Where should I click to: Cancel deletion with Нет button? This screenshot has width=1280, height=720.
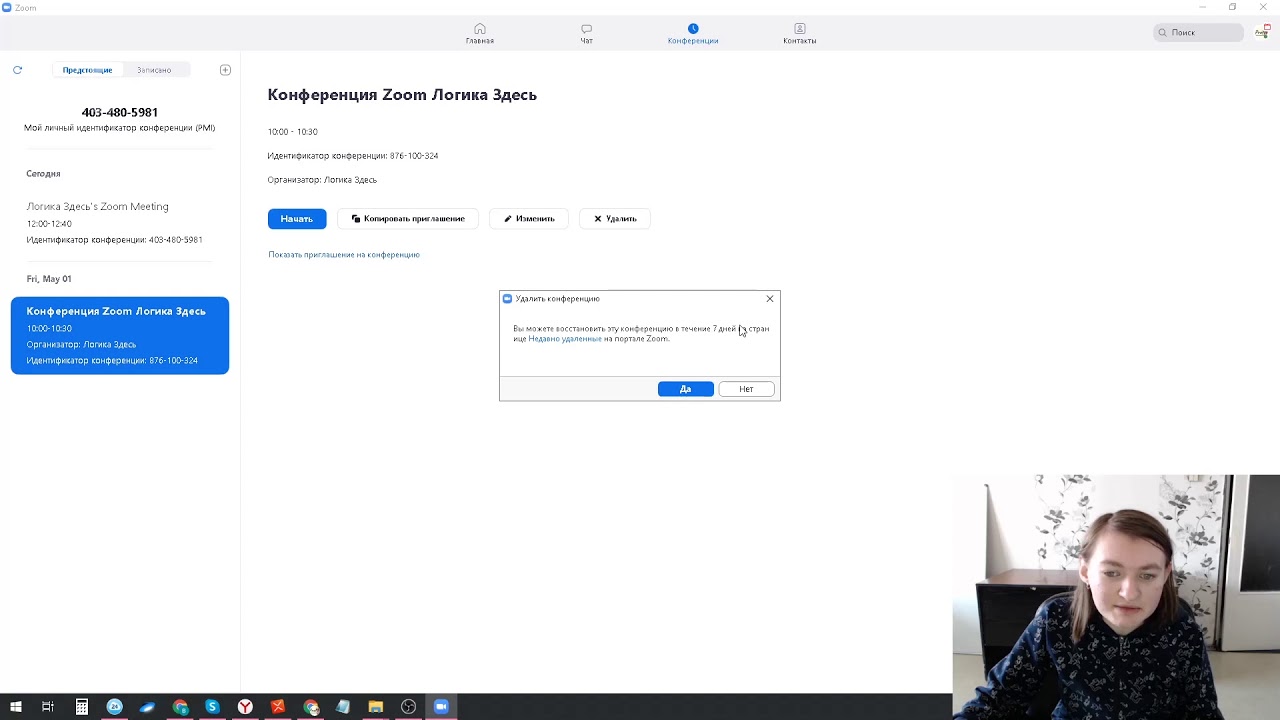point(746,389)
